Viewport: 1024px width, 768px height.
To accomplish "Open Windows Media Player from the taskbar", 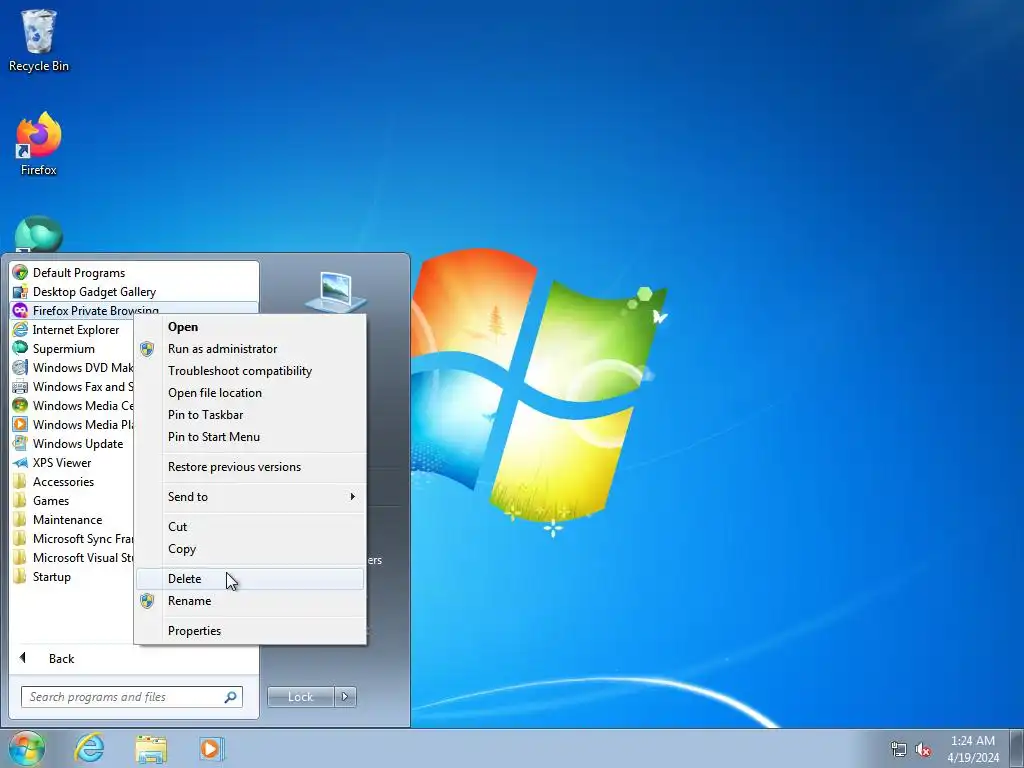I will point(212,749).
